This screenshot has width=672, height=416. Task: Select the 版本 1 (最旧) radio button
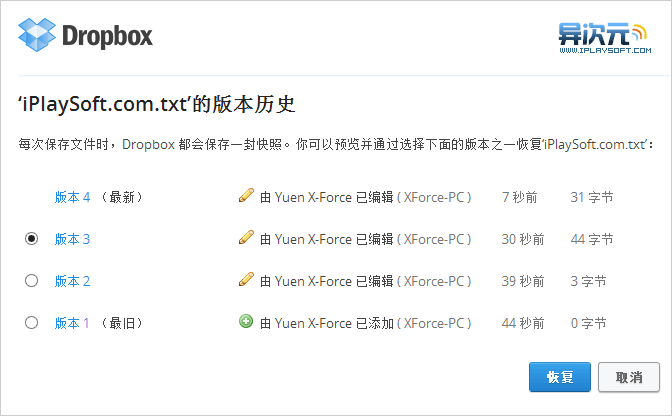point(31,323)
